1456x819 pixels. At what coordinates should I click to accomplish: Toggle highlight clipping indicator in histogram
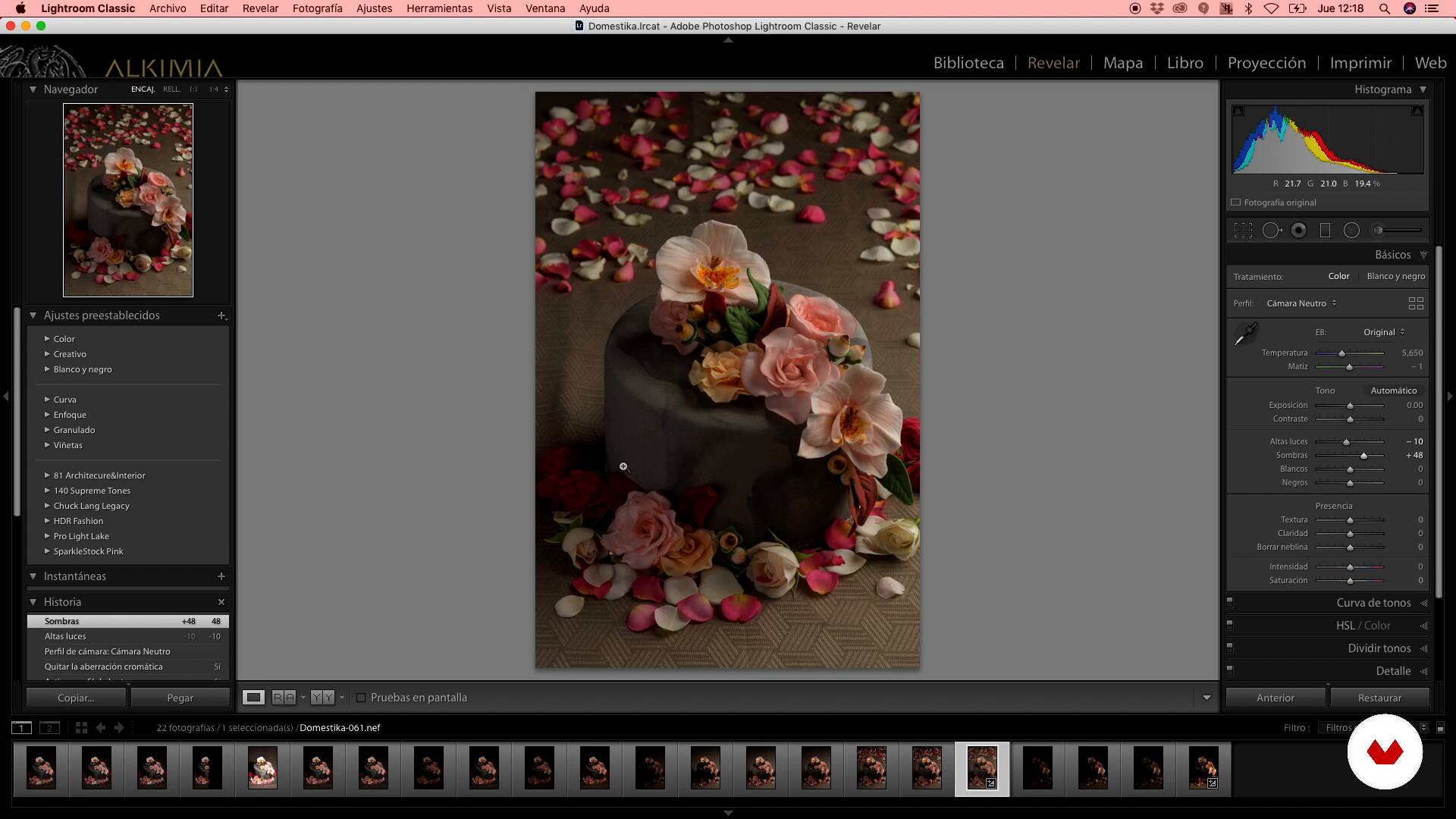(x=1417, y=111)
